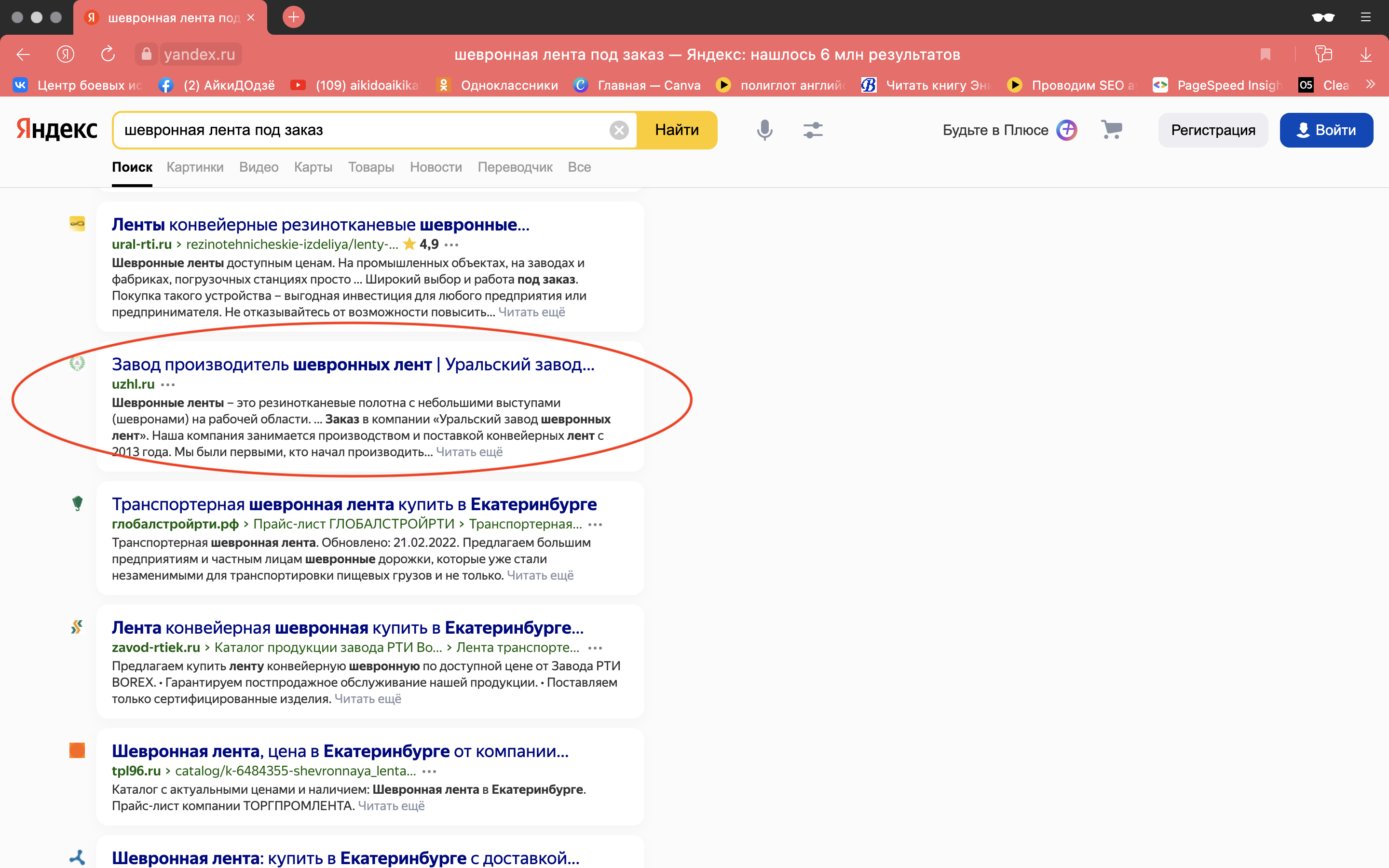The image size is (1389, 868).
Task: Go back using the back arrow
Action: (23, 54)
